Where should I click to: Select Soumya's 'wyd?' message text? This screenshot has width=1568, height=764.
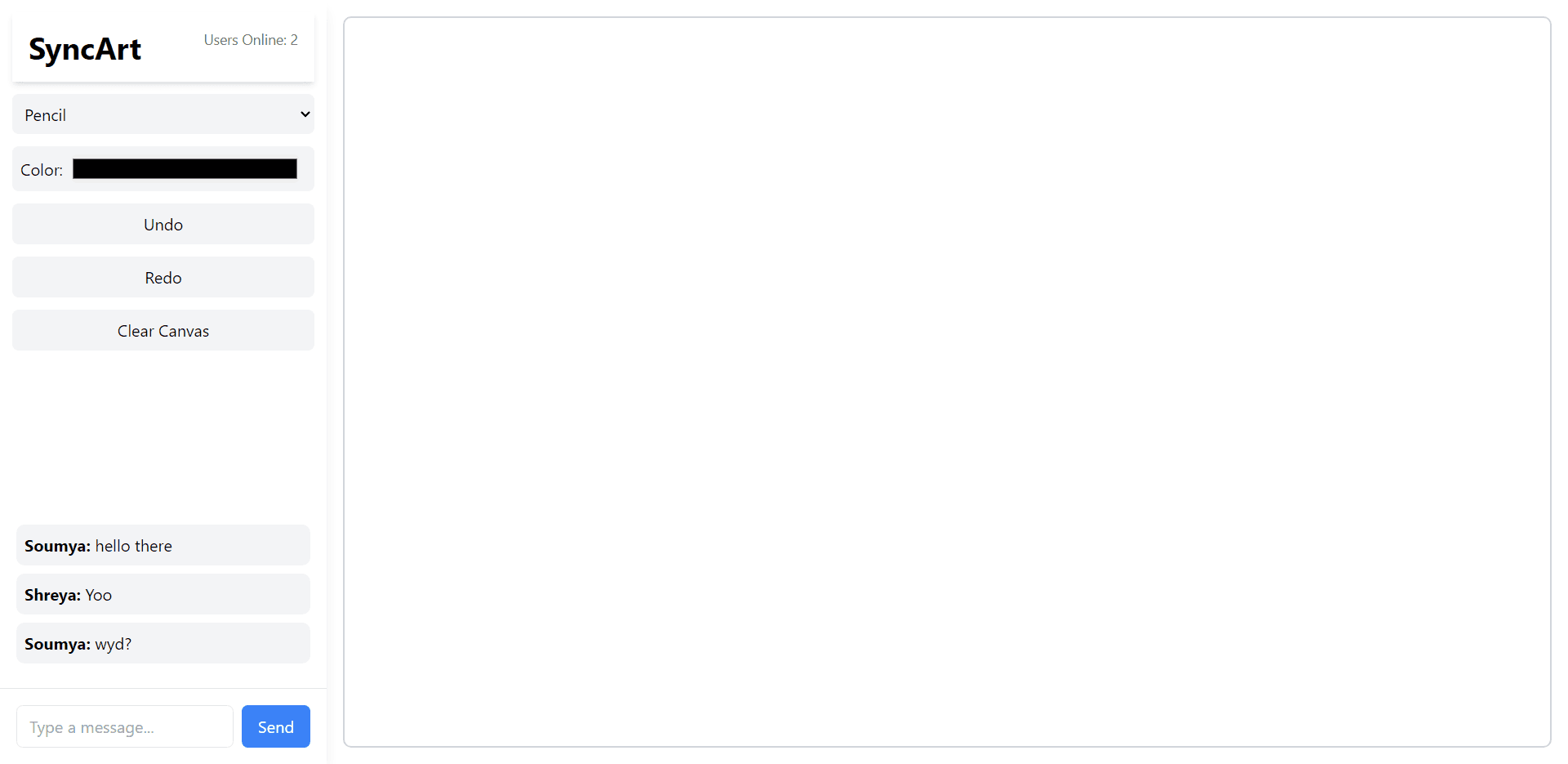pos(114,644)
